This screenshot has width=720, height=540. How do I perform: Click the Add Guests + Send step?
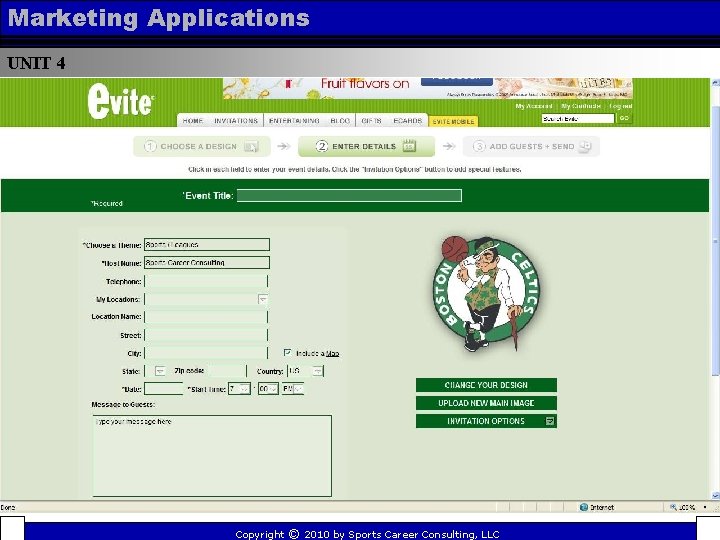click(531, 146)
